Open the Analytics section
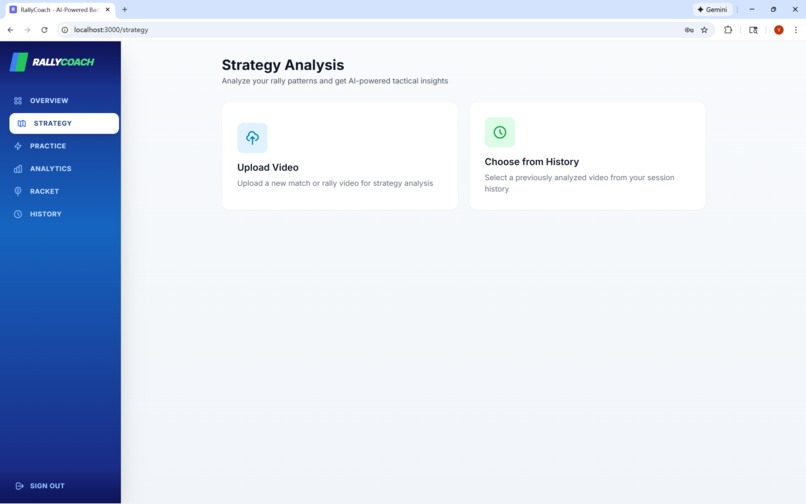The width and height of the screenshot is (806, 504). [64, 169]
